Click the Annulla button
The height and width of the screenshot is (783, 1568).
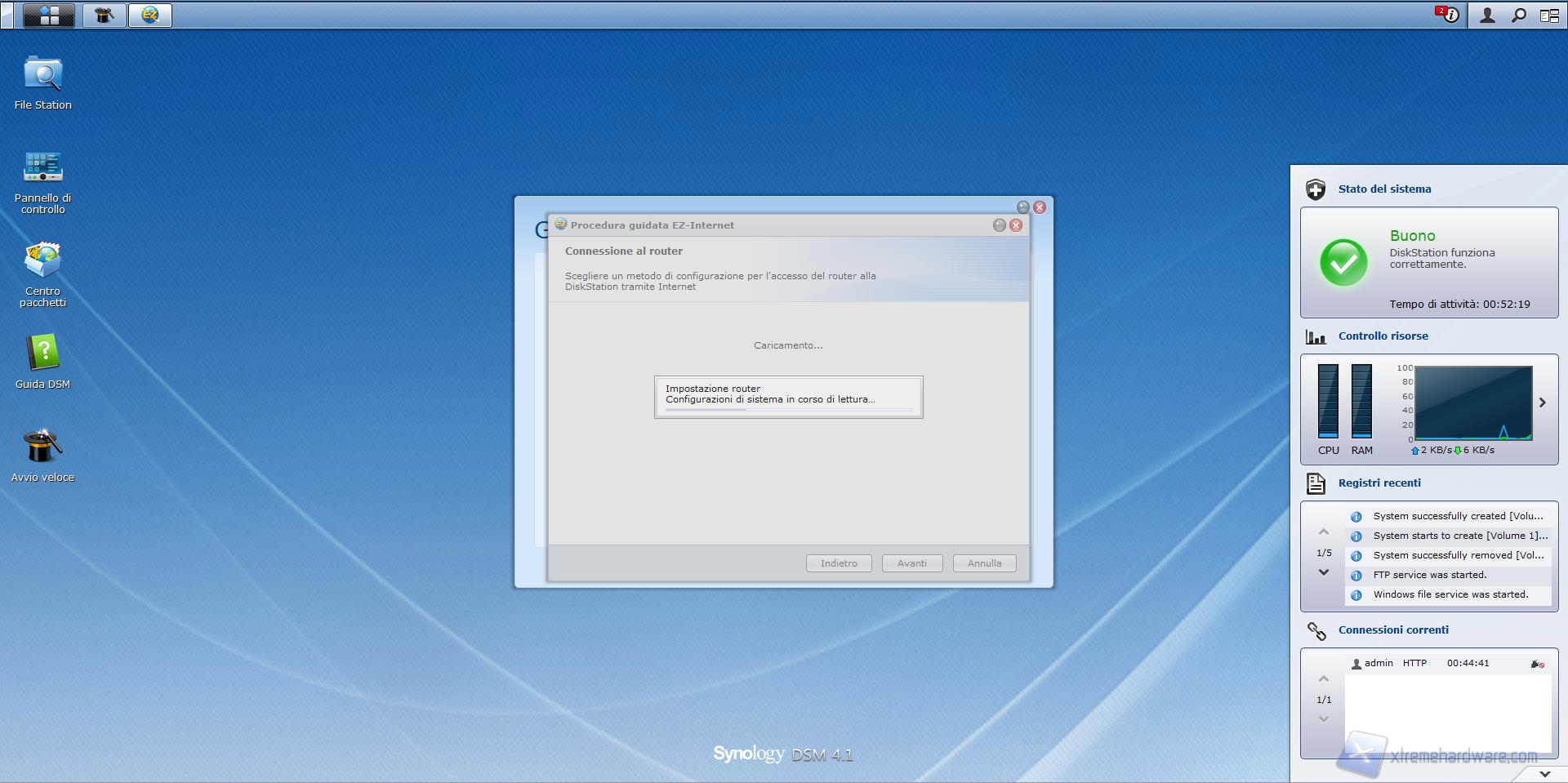[984, 563]
